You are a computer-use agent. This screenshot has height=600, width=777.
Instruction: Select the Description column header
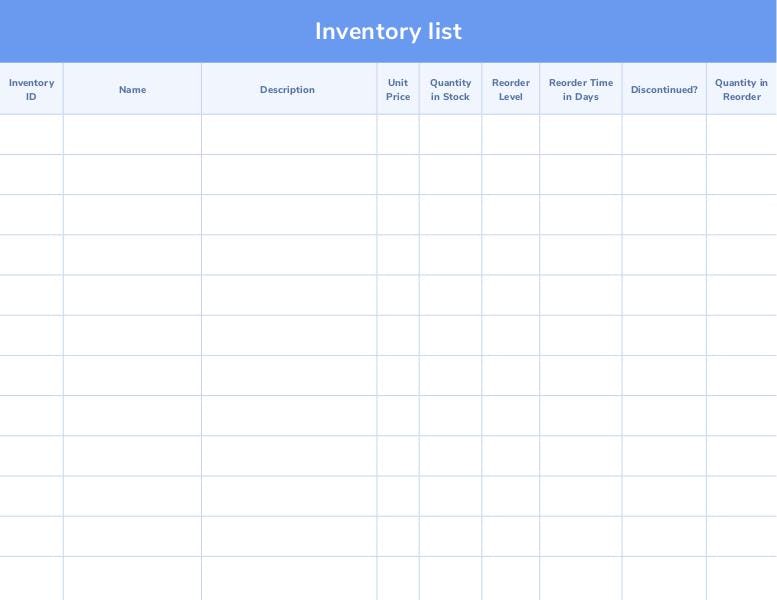tap(288, 90)
